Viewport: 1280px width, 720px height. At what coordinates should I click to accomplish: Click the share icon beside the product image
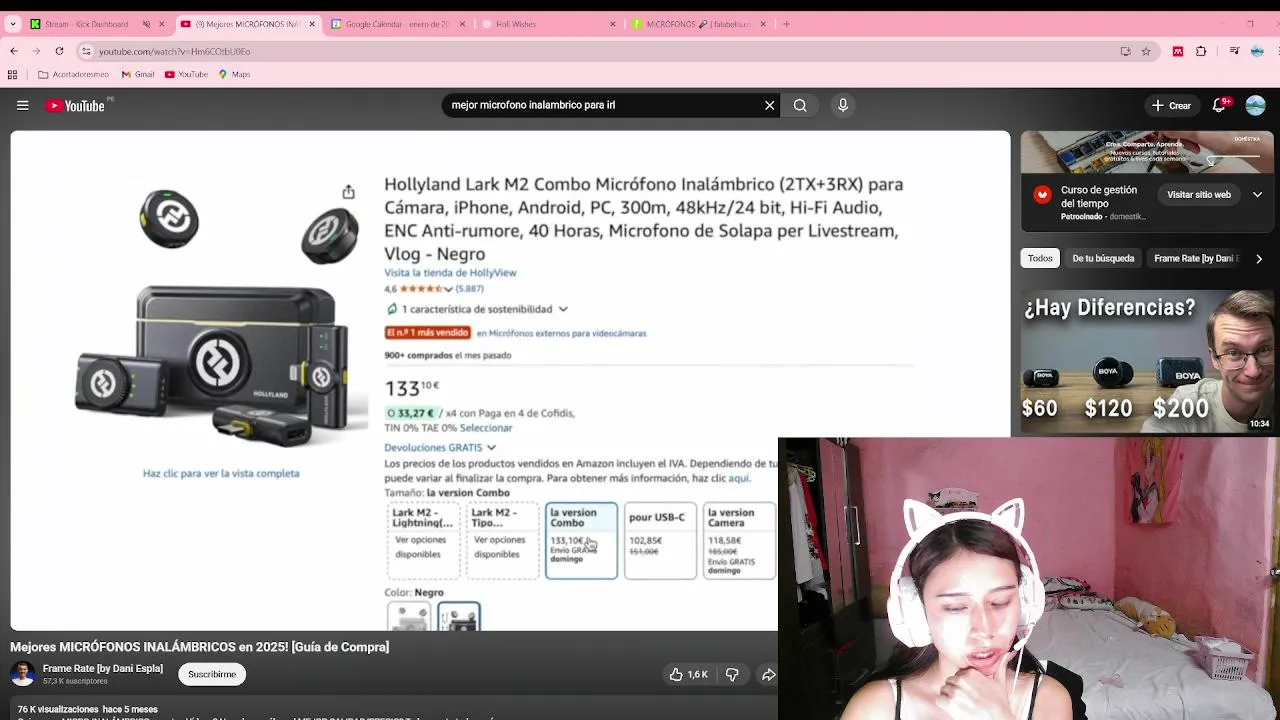point(348,192)
